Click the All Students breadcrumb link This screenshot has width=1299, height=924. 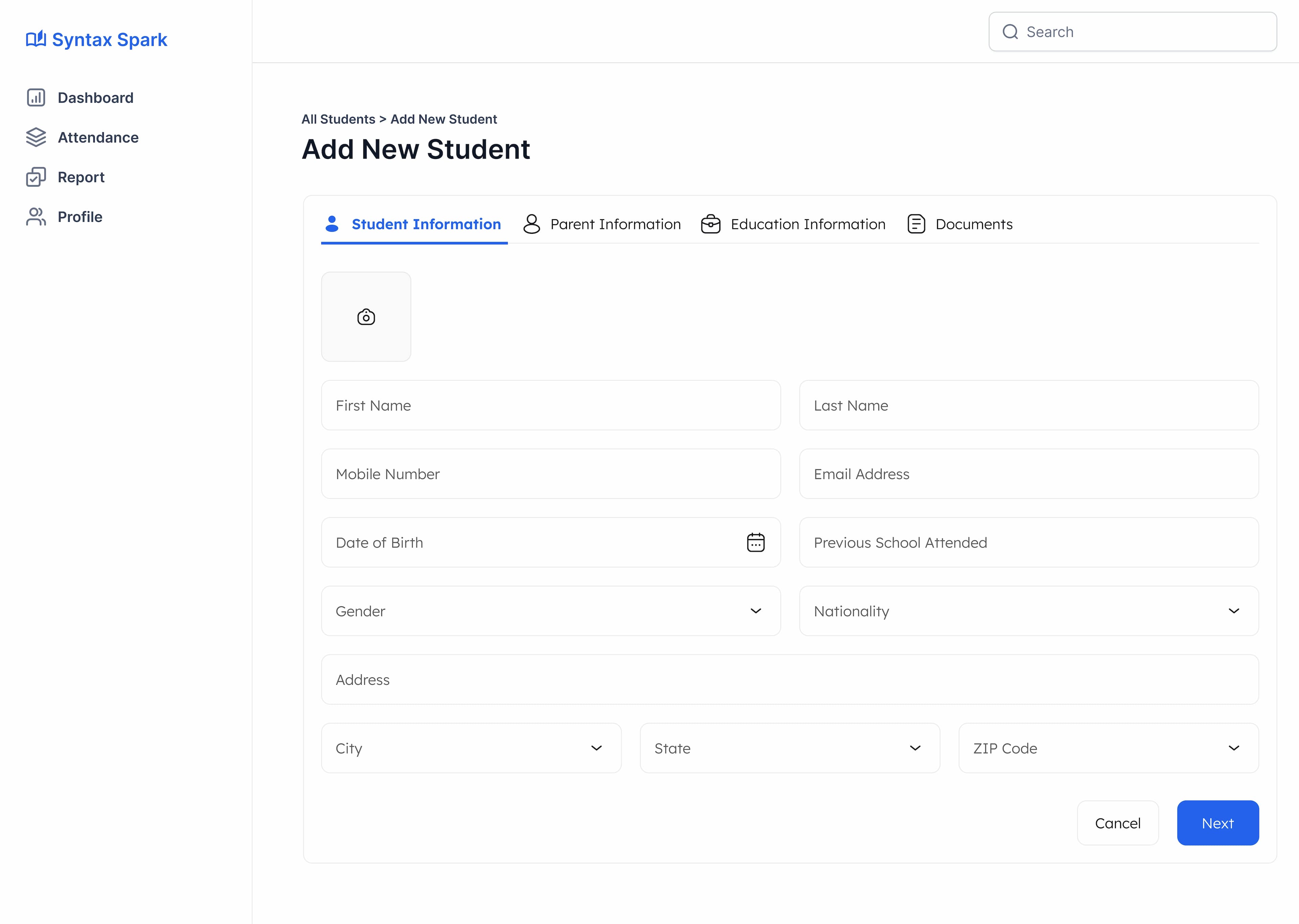[338, 119]
